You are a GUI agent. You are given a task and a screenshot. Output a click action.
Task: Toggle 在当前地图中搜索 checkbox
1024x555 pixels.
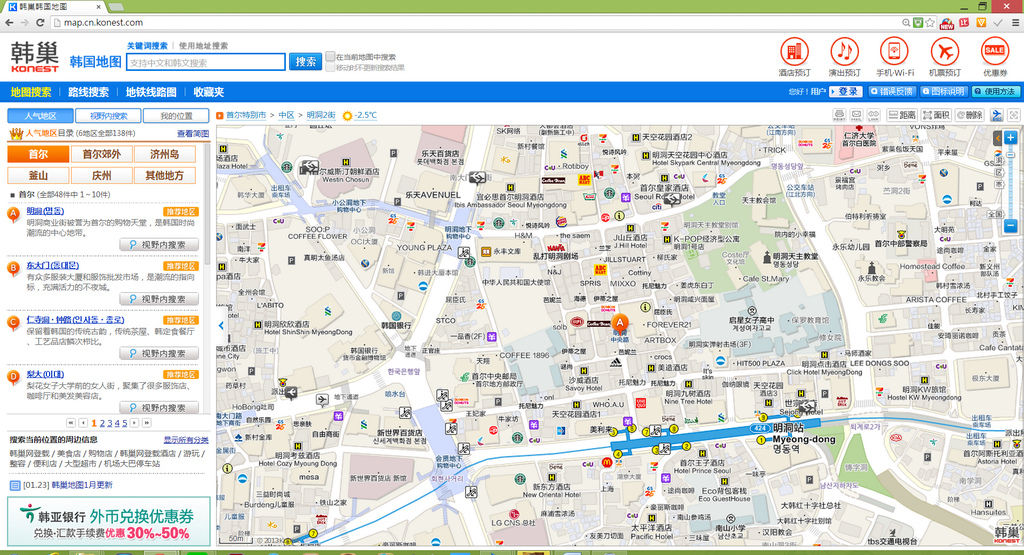pyautogui.click(x=330, y=57)
